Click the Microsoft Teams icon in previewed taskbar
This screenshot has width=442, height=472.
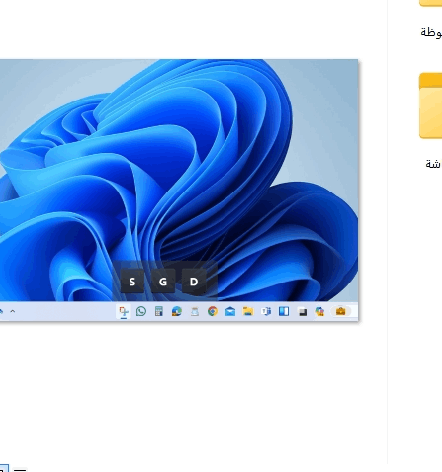point(266,311)
